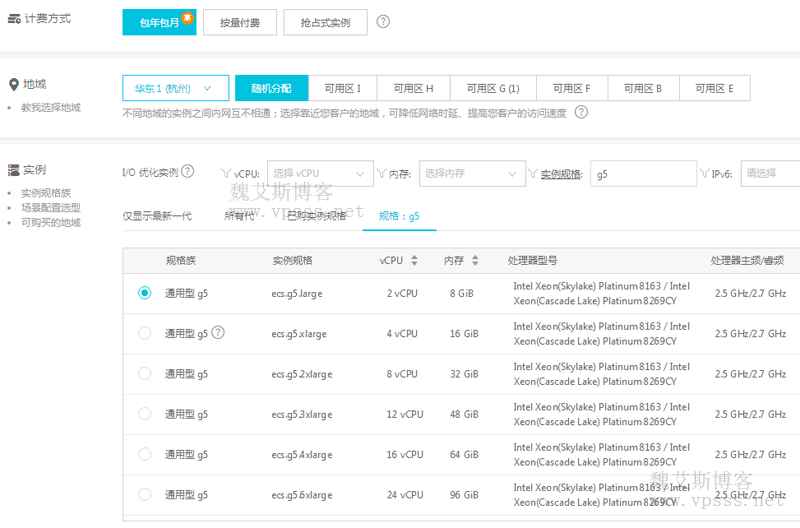The width and height of the screenshot is (800, 528).
Task: Open 实例规格族 link
Action: pyautogui.click(x=46, y=193)
